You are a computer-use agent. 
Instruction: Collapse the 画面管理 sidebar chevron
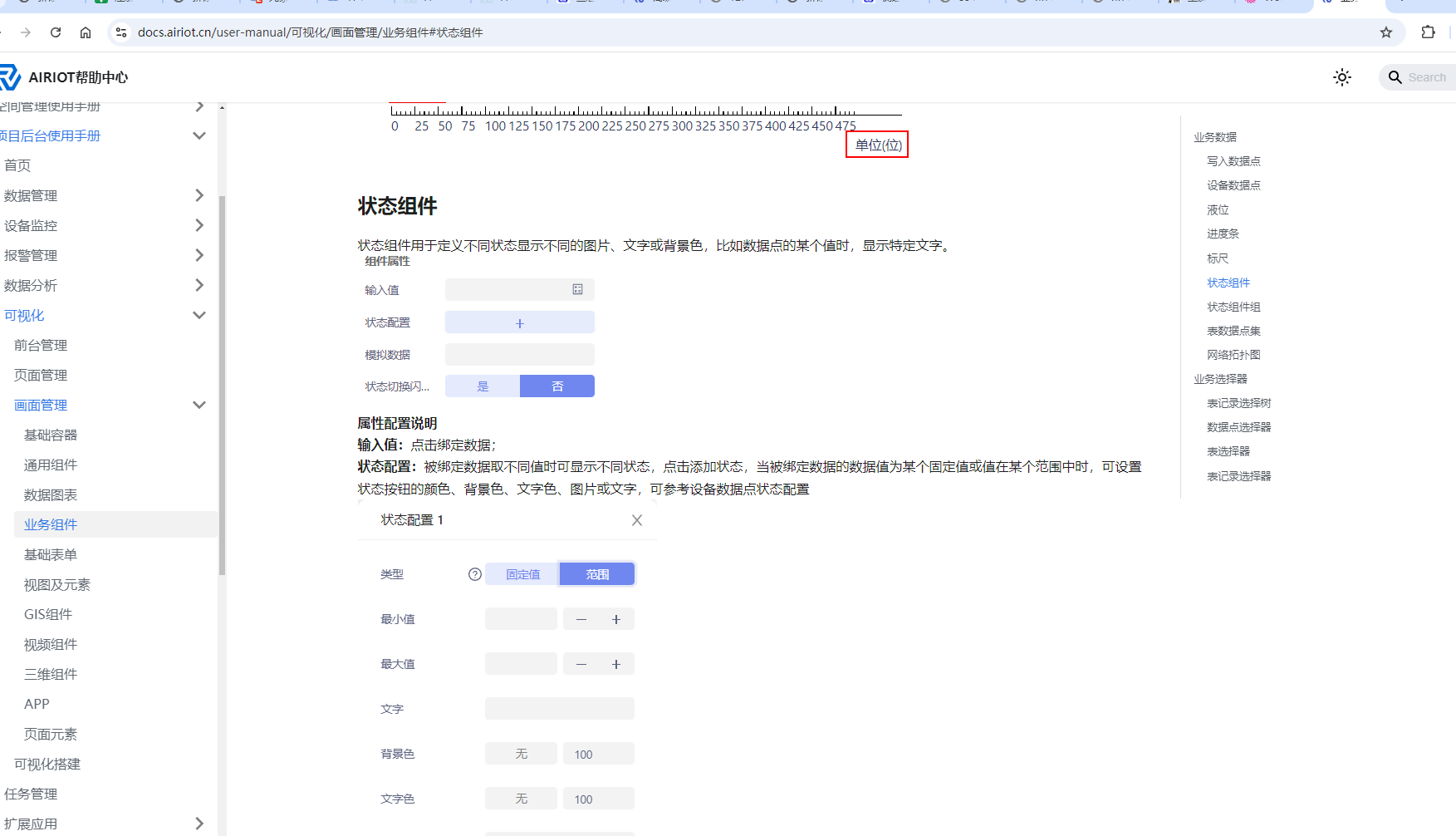[199, 405]
